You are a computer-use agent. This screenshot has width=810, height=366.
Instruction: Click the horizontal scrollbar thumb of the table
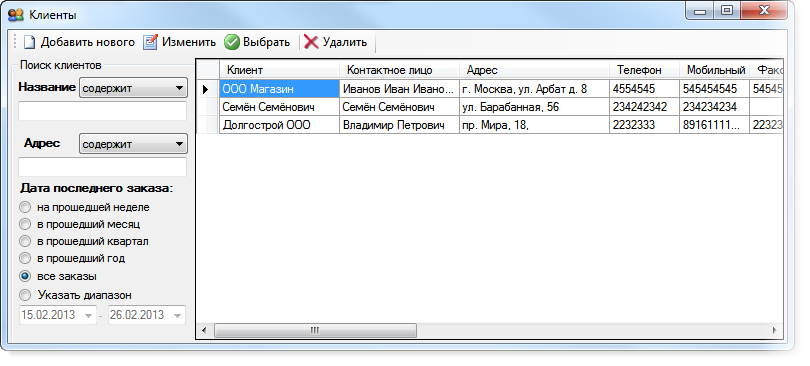pos(315,330)
